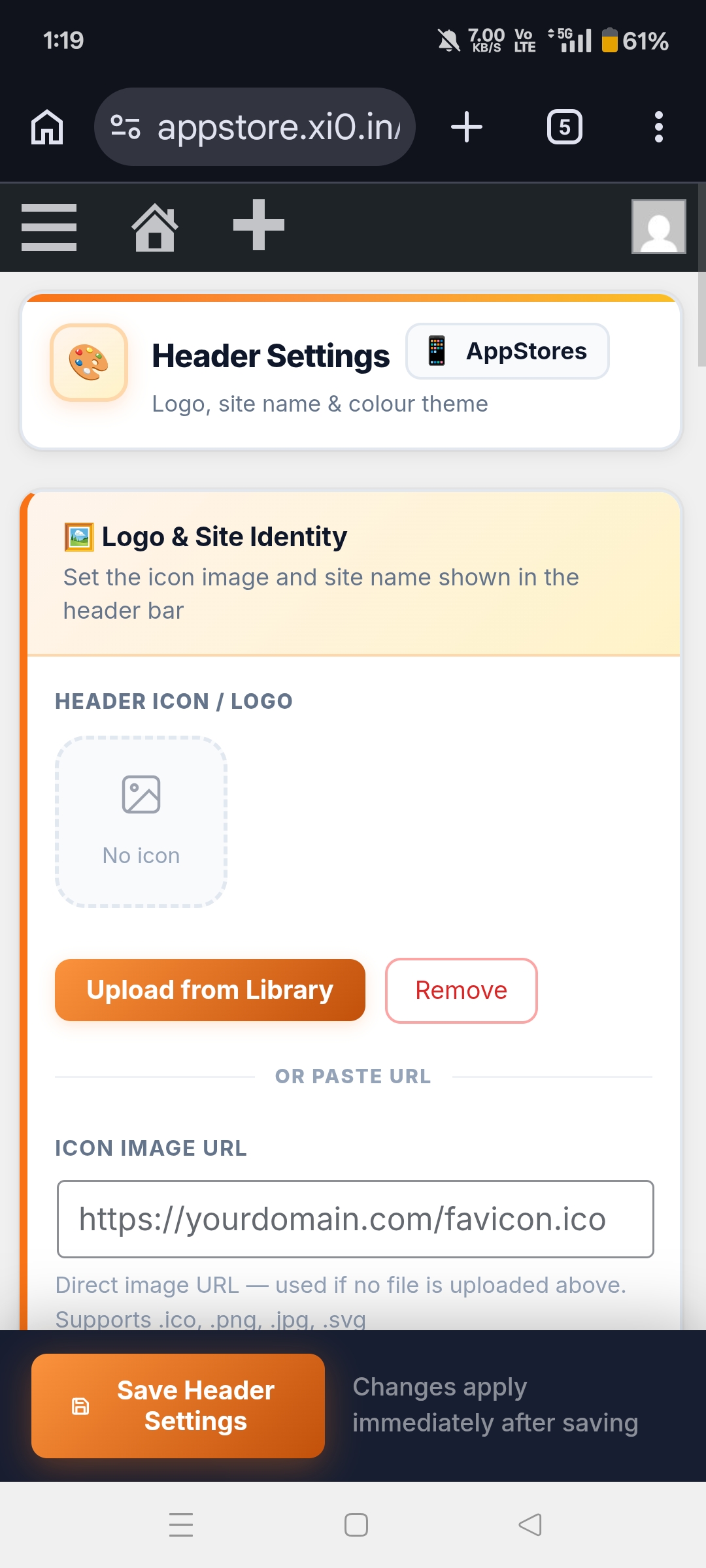This screenshot has width=706, height=1568.
Task: Tap the AppStores badge
Action: tap(507, 351)
